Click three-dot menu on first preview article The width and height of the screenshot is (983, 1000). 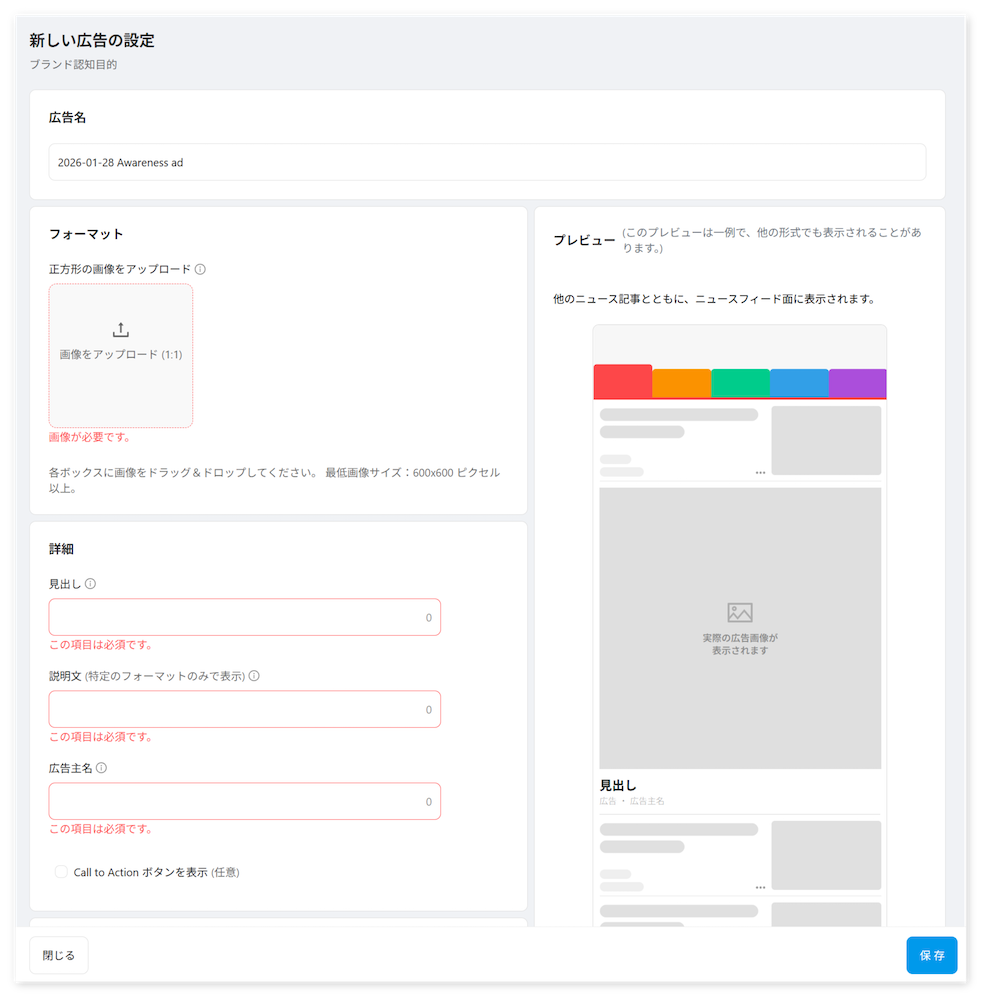click(760, 472)
